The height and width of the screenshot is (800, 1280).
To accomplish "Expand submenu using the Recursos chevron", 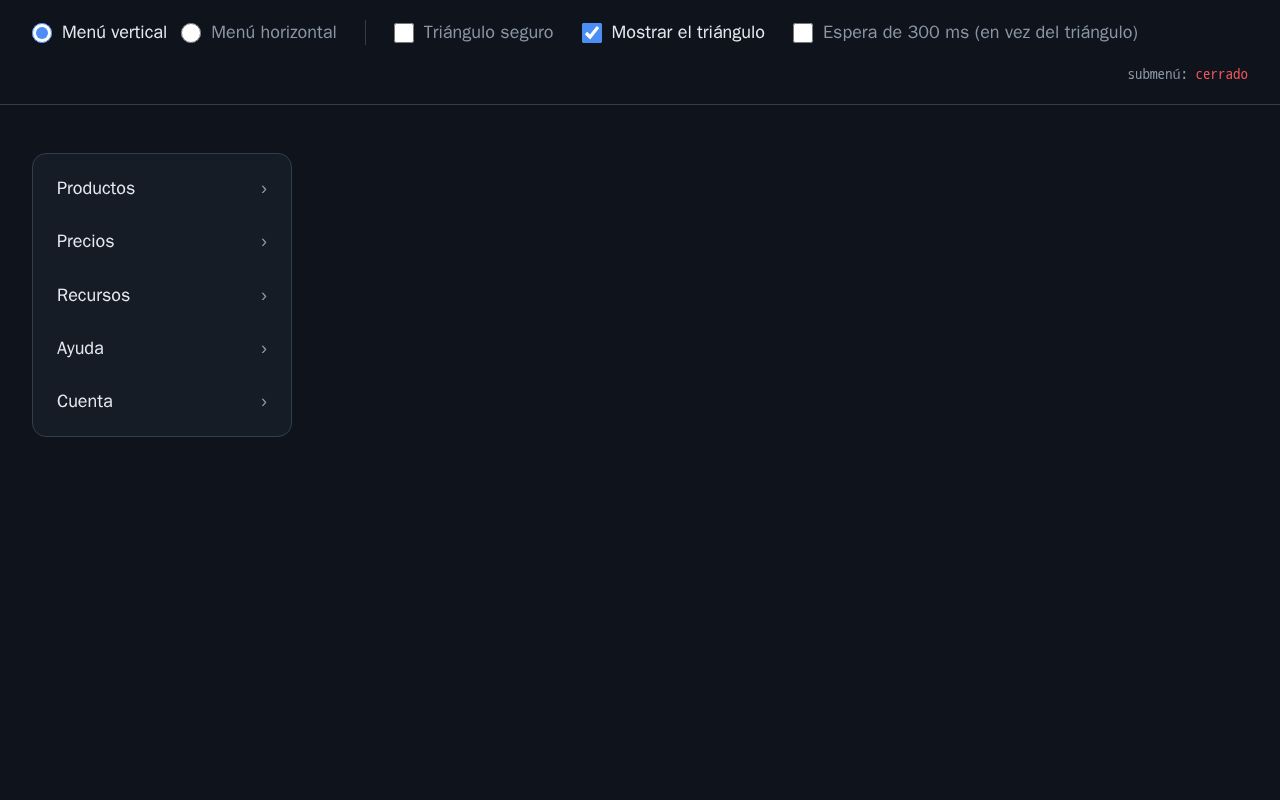I will click(x=264, y=296).
